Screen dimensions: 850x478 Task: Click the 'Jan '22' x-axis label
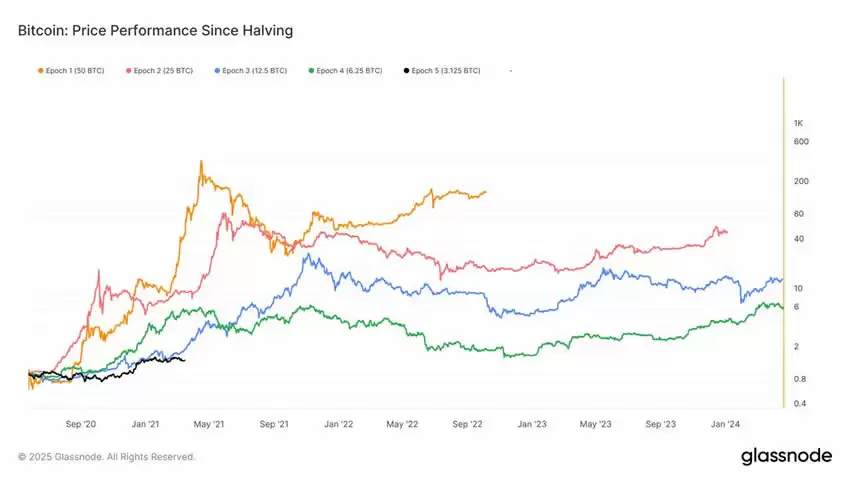(x=339, y=424)
